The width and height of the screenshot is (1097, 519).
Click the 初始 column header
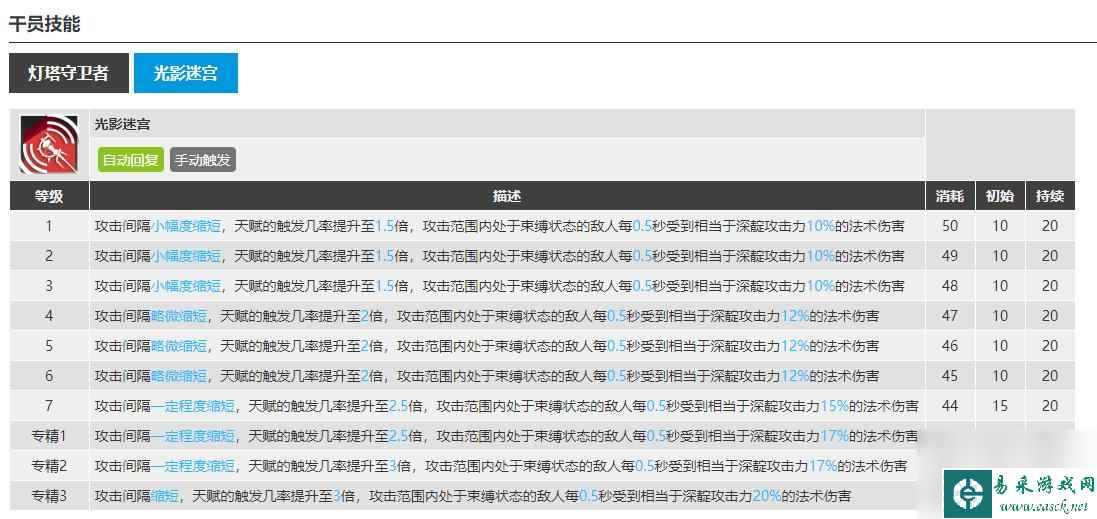click(1000, 196)
